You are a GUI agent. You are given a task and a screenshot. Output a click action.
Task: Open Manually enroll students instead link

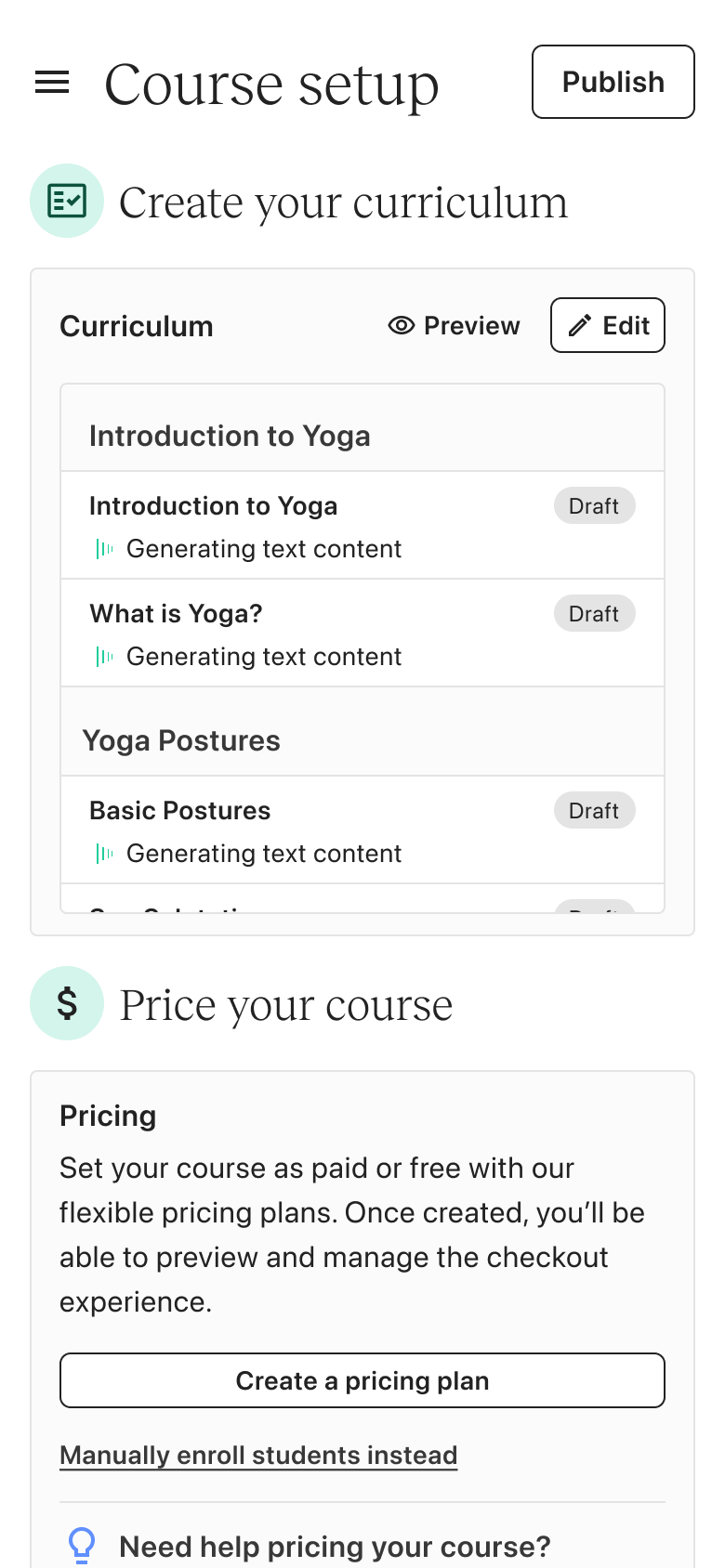point(258,1455)
